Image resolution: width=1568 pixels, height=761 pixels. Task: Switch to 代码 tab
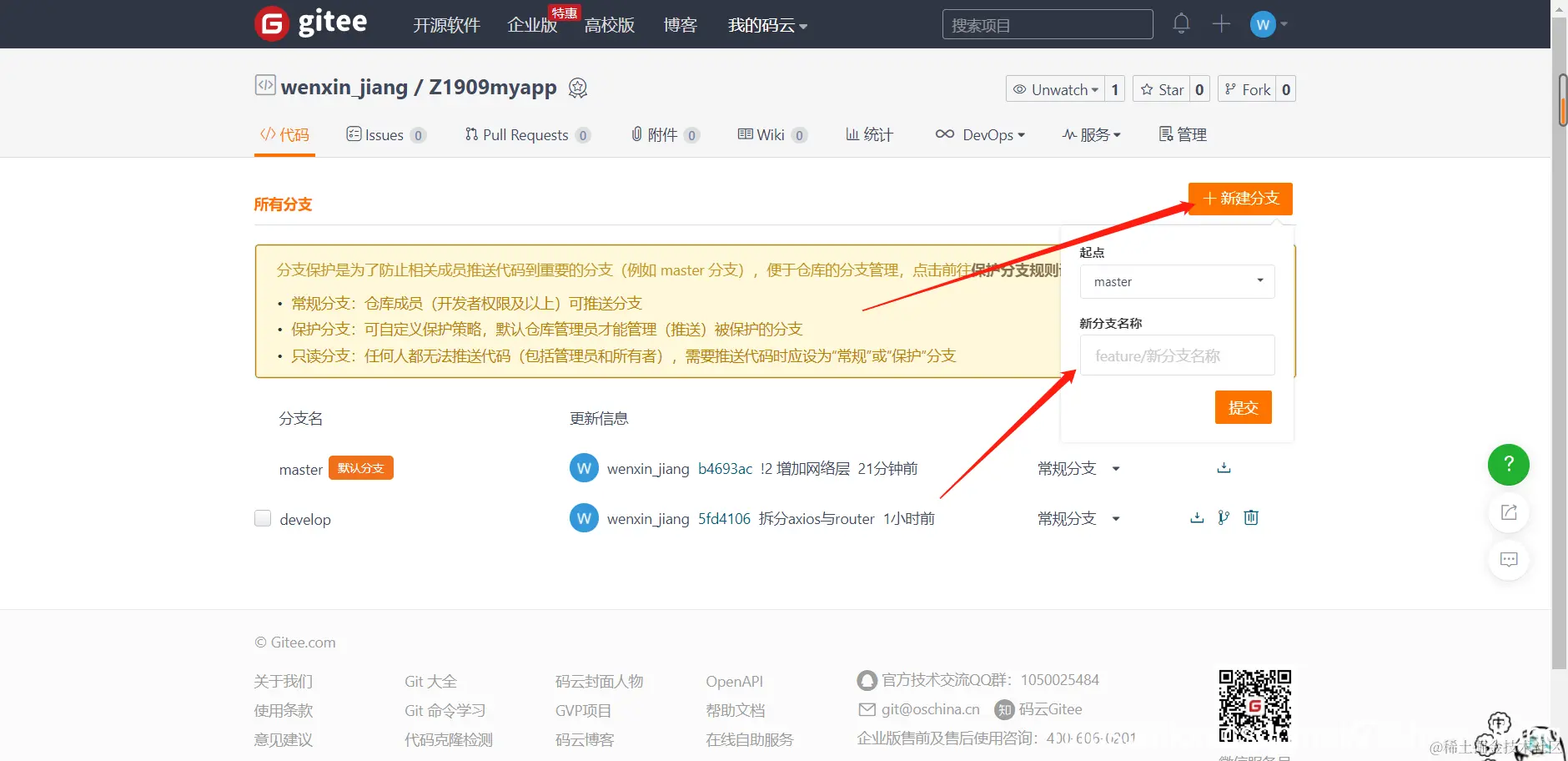284,134
